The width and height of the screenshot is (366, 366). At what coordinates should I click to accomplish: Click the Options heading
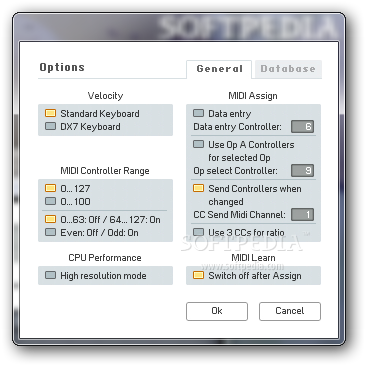coord(62,67)
